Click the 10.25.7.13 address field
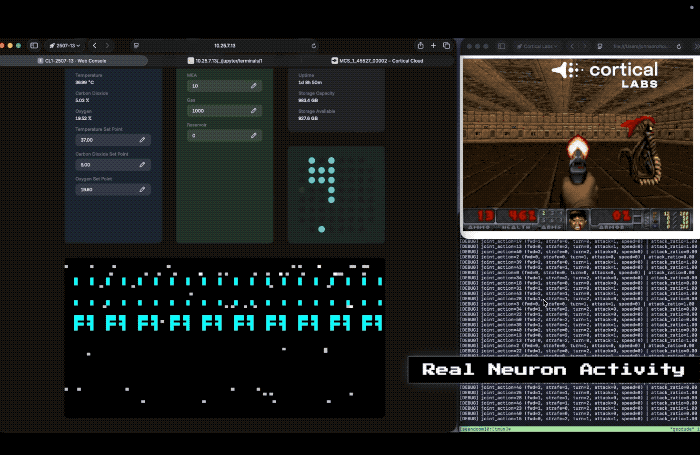The height and width of the screenshot is (455, 700). (x=225, y=46)
